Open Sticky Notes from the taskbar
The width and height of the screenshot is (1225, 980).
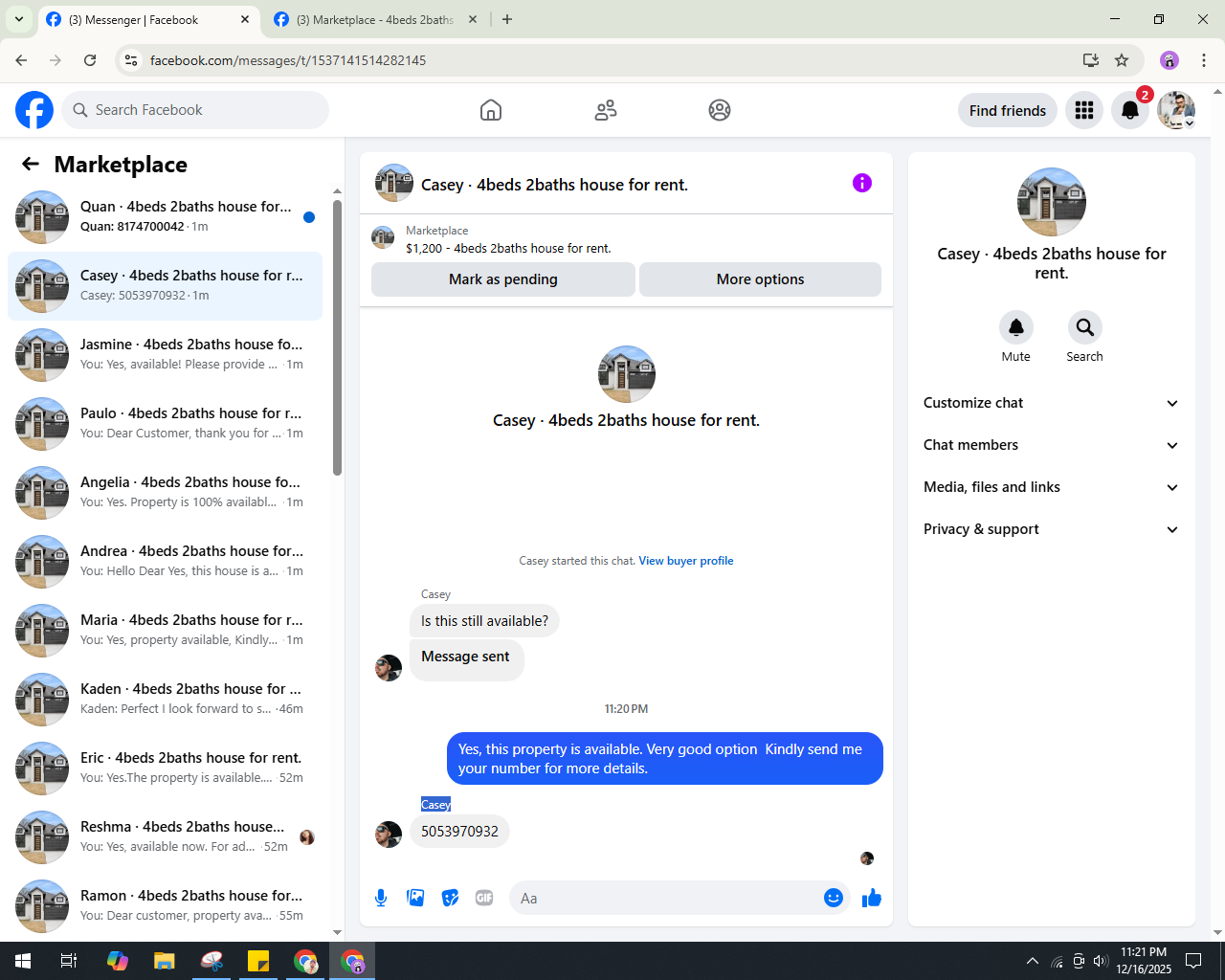point(258,961)
